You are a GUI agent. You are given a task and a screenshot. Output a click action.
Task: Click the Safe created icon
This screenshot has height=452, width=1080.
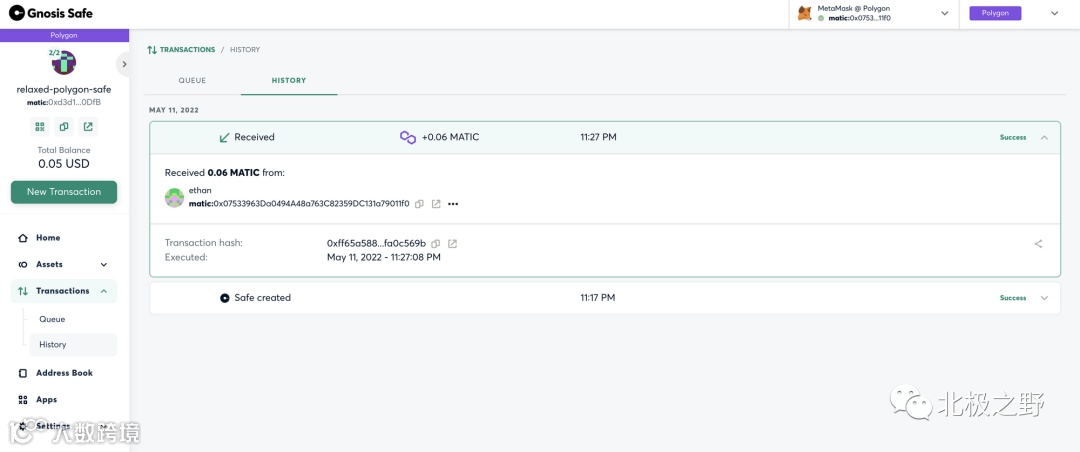[225, 298]
